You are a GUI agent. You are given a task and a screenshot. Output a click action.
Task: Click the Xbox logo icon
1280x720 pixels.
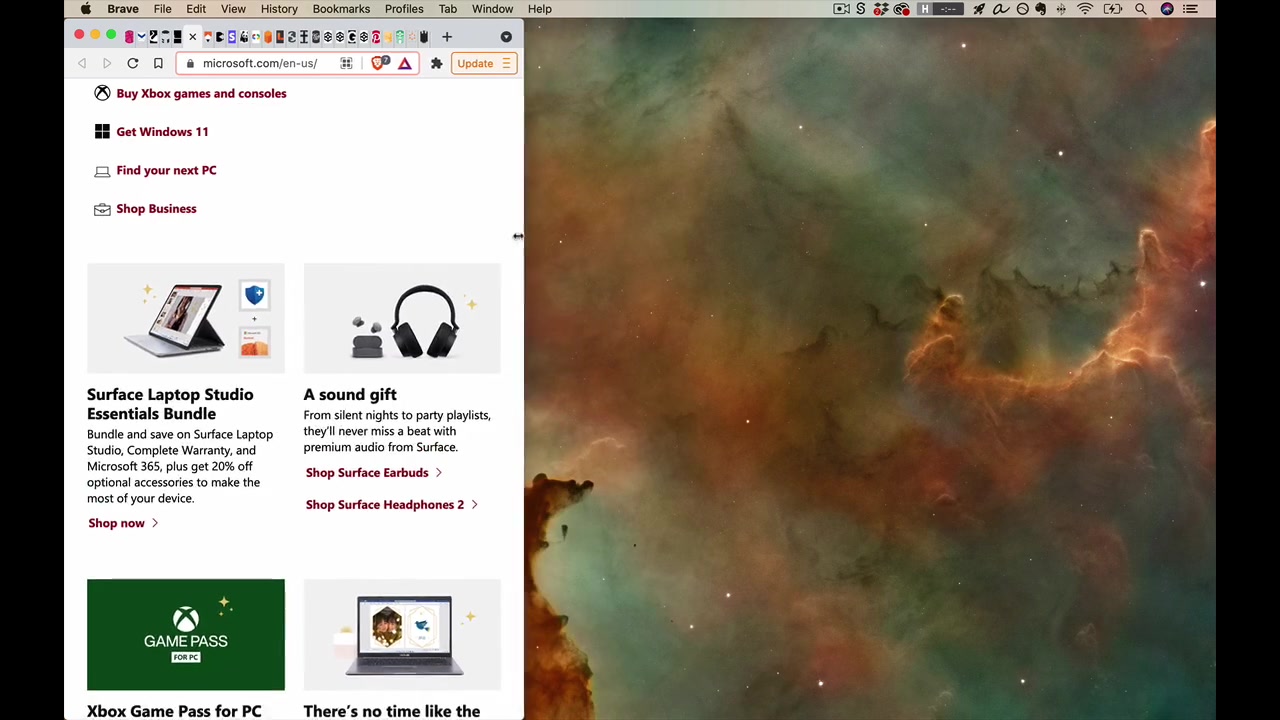click(102, 93)
